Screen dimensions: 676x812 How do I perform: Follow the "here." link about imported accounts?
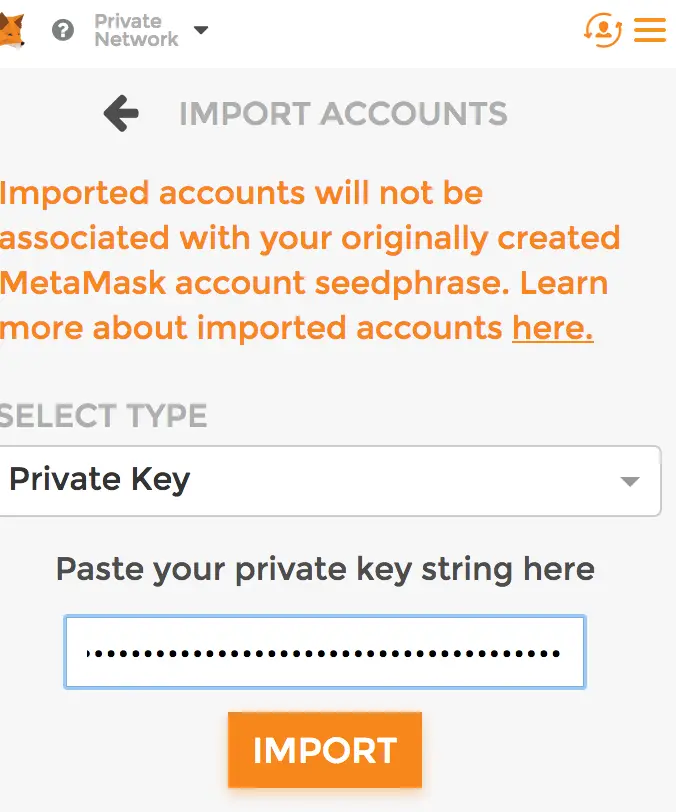pyautogui.click(x=552, y=327)
